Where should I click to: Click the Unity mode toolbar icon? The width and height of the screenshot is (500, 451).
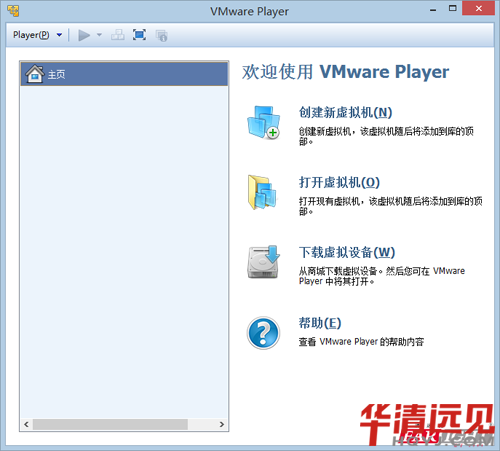click(161, 35)
